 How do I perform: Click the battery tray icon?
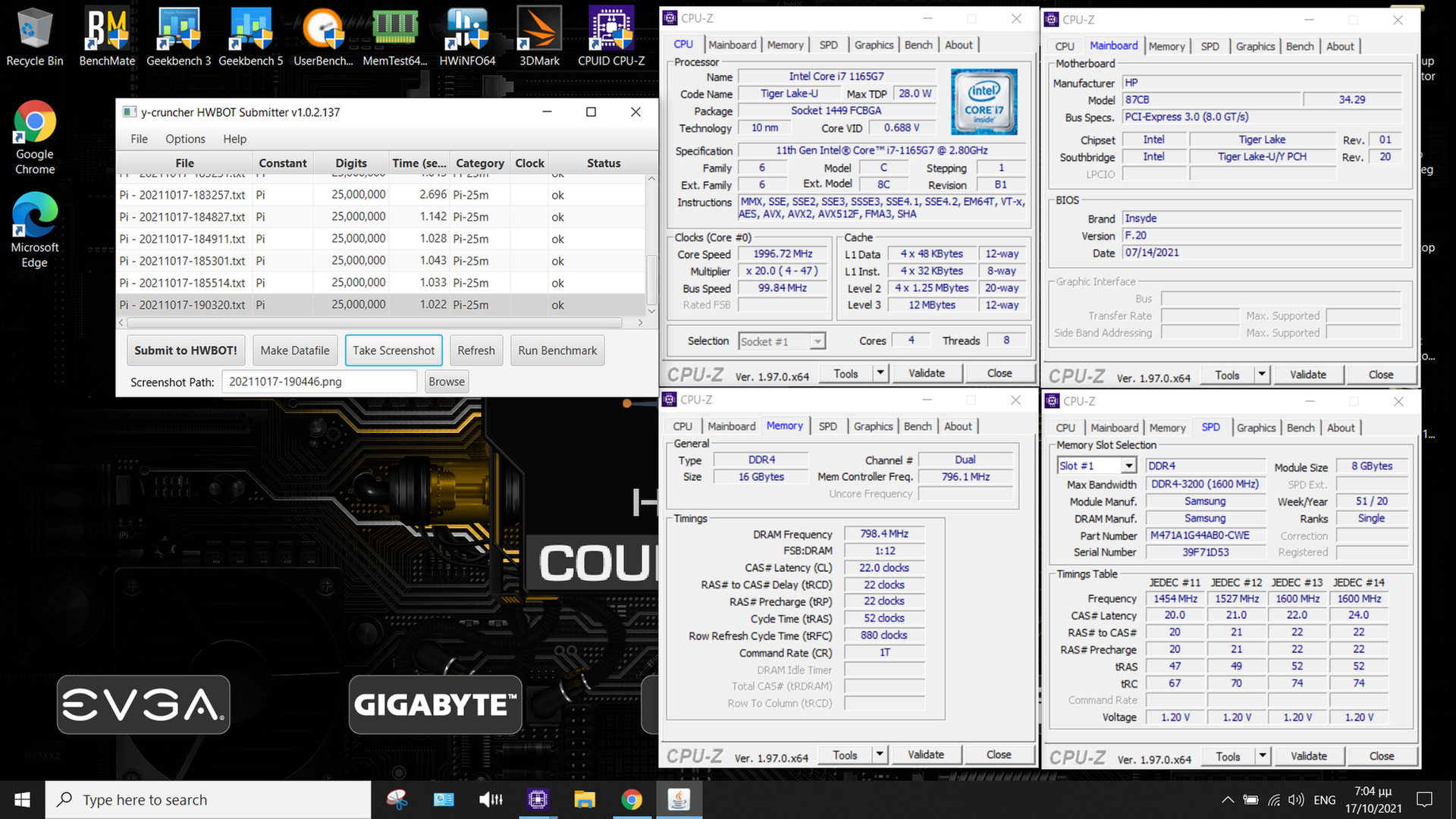coord(1251,800)
